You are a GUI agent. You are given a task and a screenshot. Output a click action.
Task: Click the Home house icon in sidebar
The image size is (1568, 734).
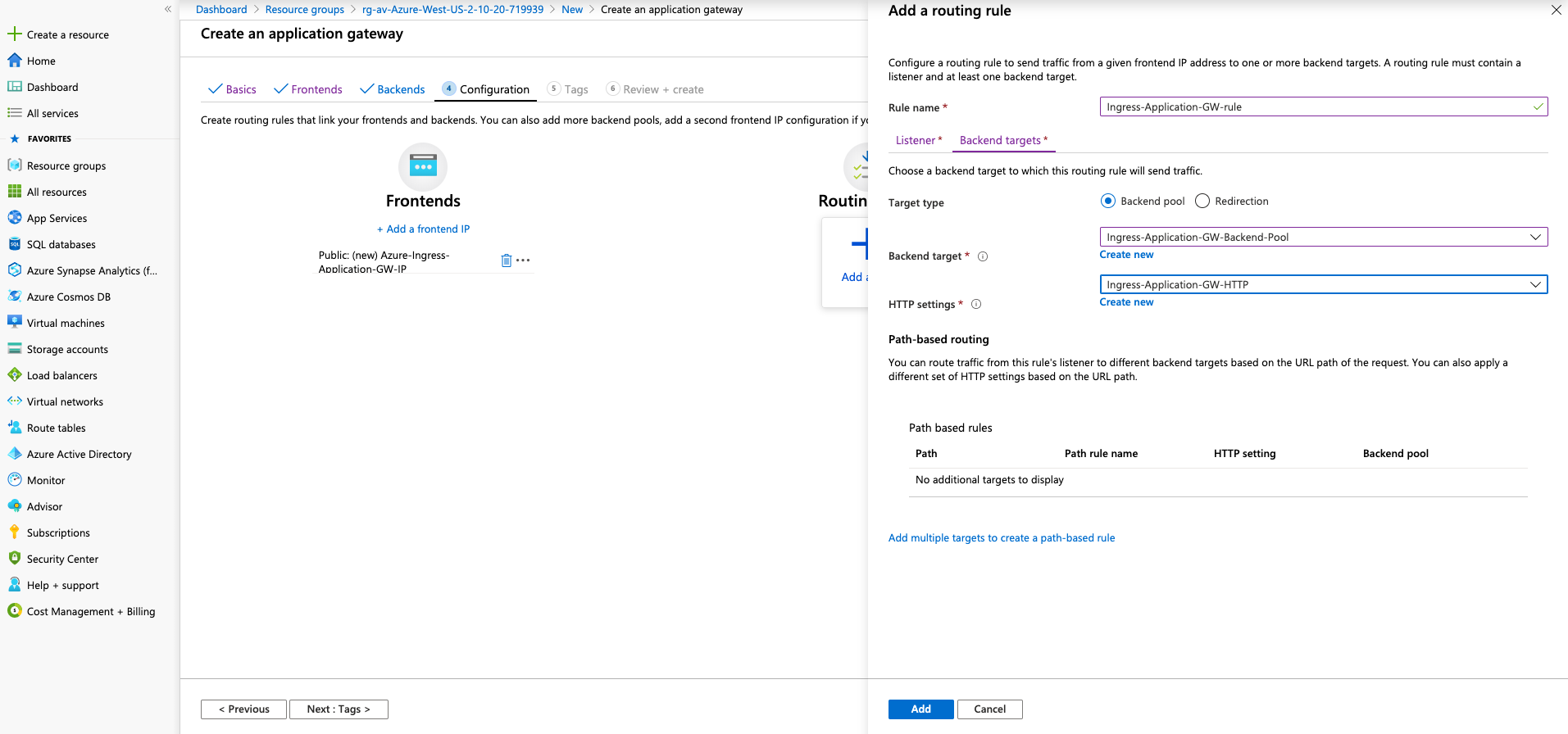[x=14, y=61]
